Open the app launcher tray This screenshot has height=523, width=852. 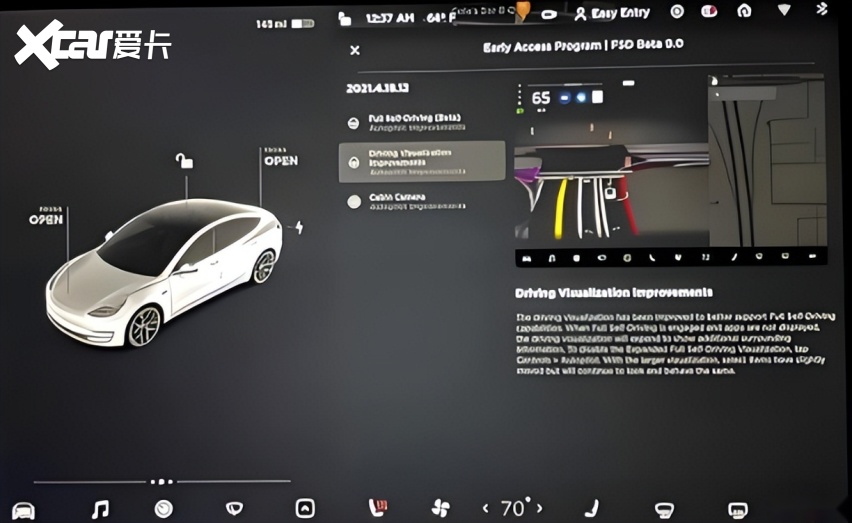[305, 508]
